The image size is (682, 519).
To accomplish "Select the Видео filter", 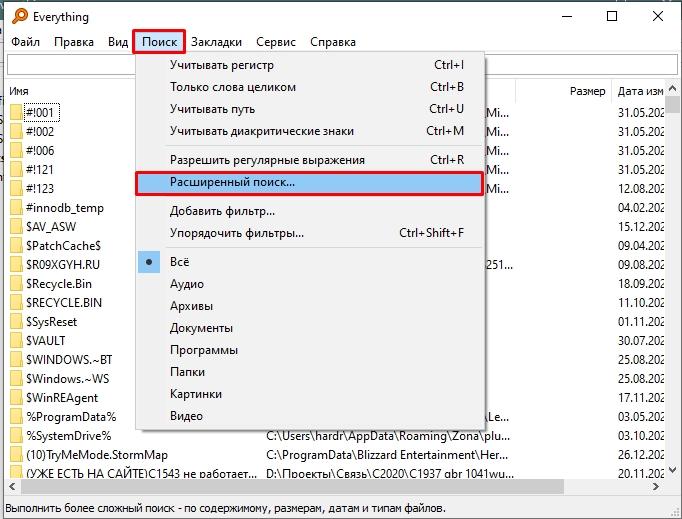I will [x=310, y=416].
